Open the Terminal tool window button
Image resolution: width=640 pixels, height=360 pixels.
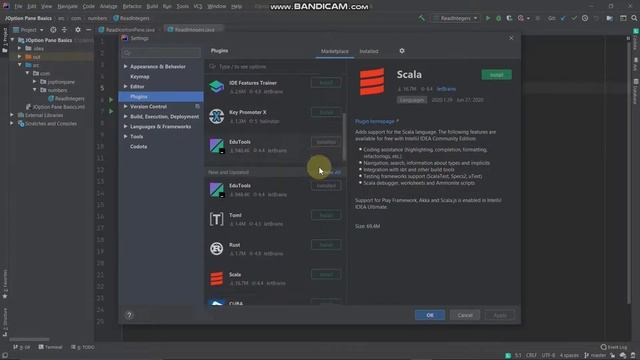[x=50, y=347]
